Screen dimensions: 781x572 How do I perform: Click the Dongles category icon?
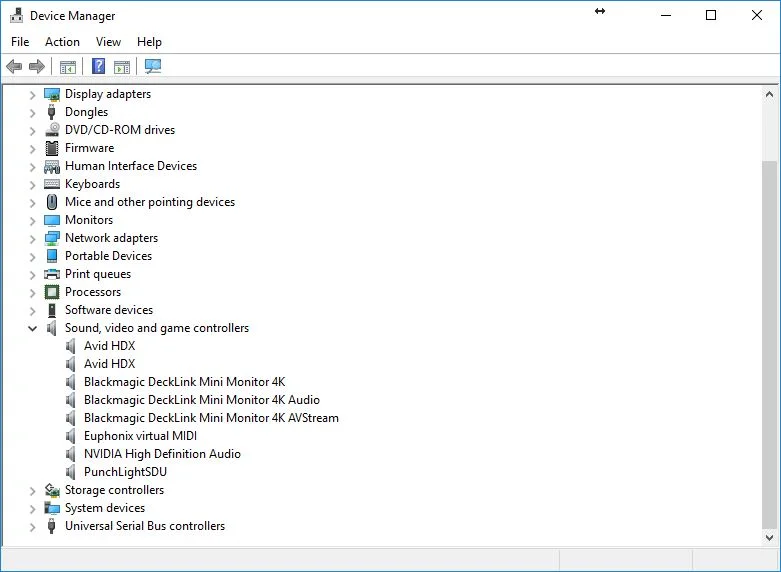(x=51, y=112)
